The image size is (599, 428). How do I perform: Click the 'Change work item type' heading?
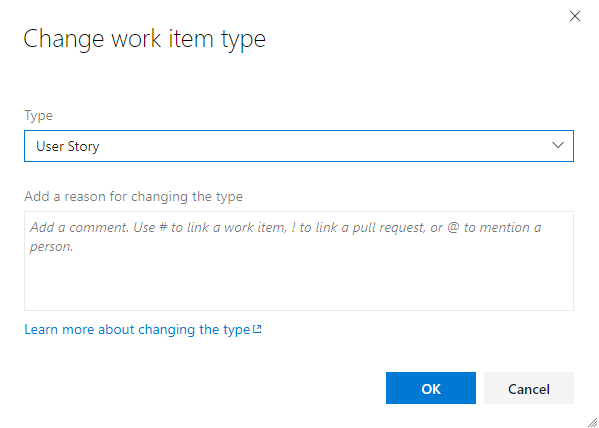[144, 39]
